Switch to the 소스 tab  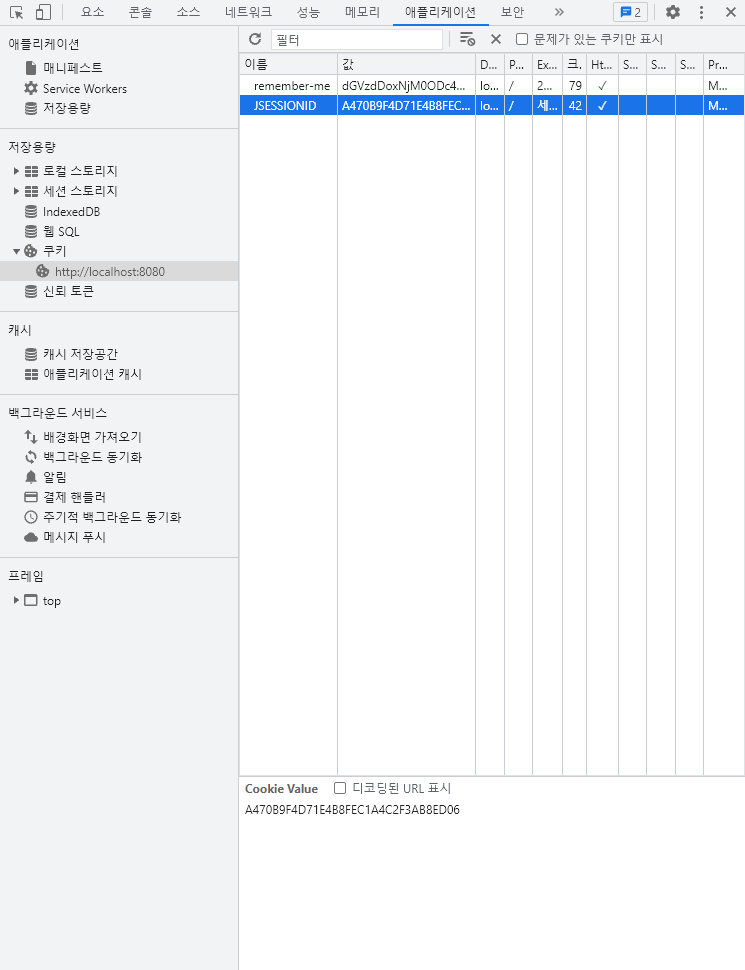(x=188, y=12)
